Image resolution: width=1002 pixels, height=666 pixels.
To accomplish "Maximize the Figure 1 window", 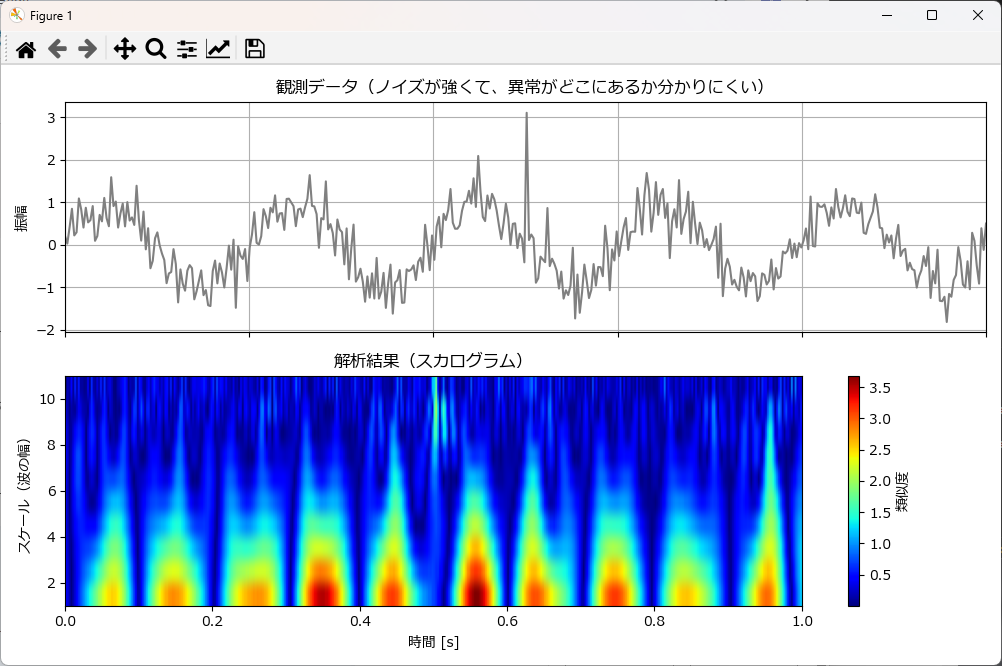I will (931, 15).
